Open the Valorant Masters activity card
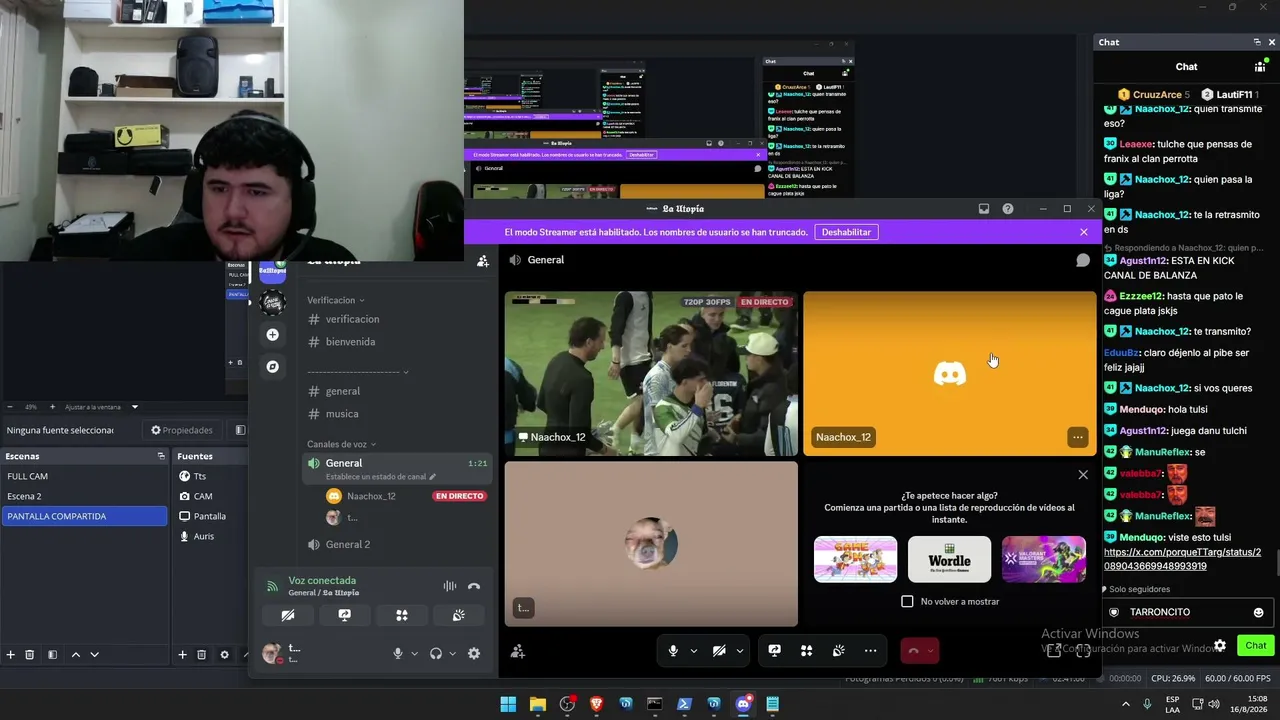The image size is (1280, 720). [x=1043, y=559]
